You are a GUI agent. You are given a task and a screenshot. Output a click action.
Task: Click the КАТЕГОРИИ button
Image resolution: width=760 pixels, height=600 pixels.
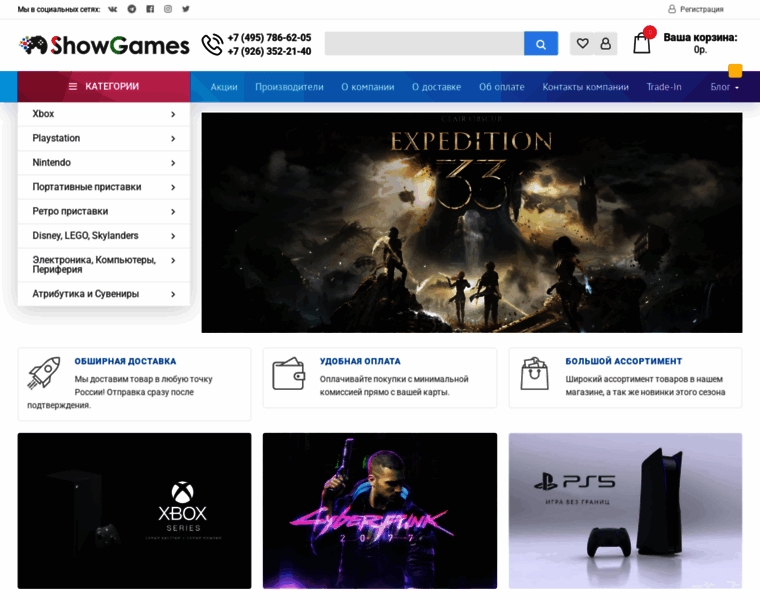tap(104, 86)
